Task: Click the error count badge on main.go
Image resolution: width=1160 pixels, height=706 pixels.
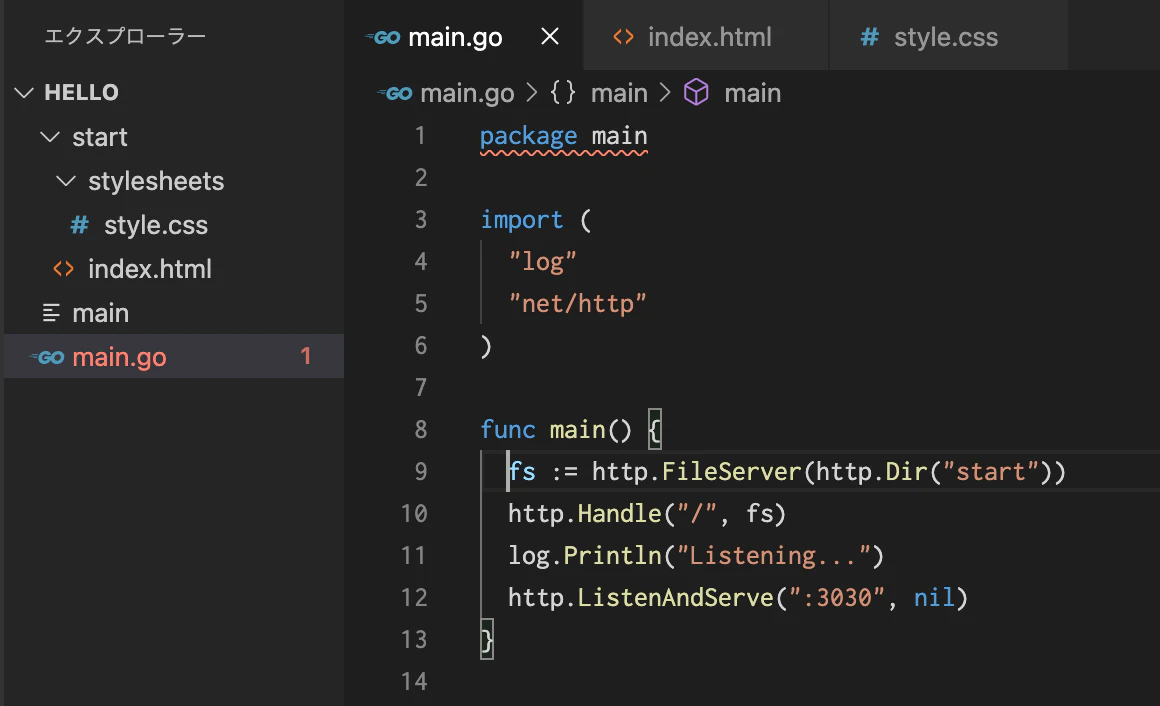Action: click(x=306, y=357)
